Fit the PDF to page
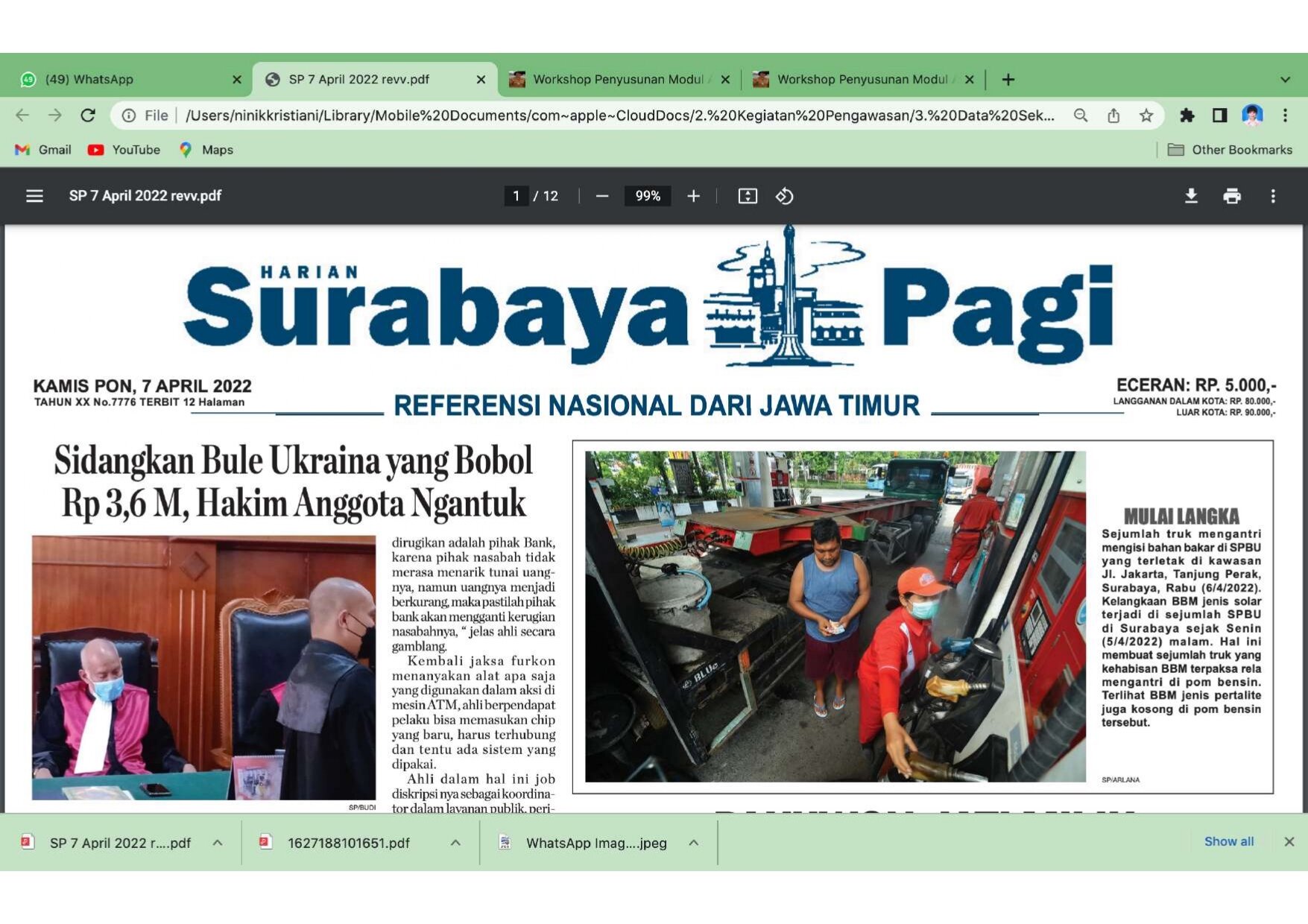The image size is (1308, 924). point(748,196)
